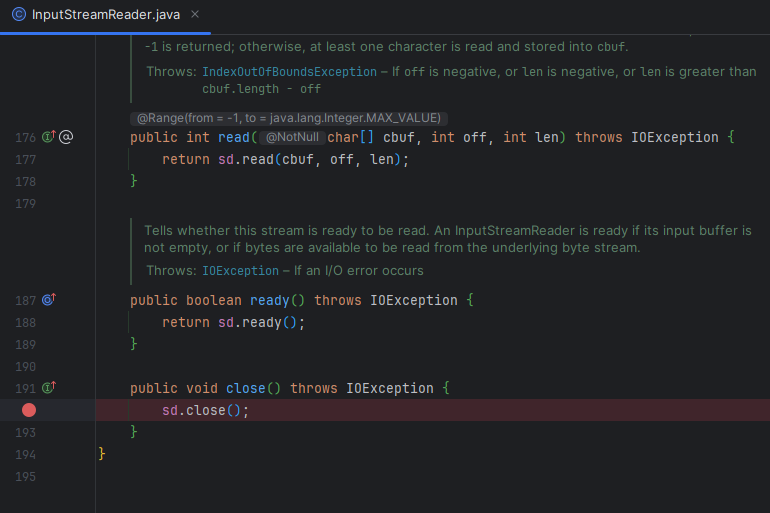Click the class icon on the InputStreamReader.java tab
The height and width of the screenshot is (513, 770).
click(18, 15)
